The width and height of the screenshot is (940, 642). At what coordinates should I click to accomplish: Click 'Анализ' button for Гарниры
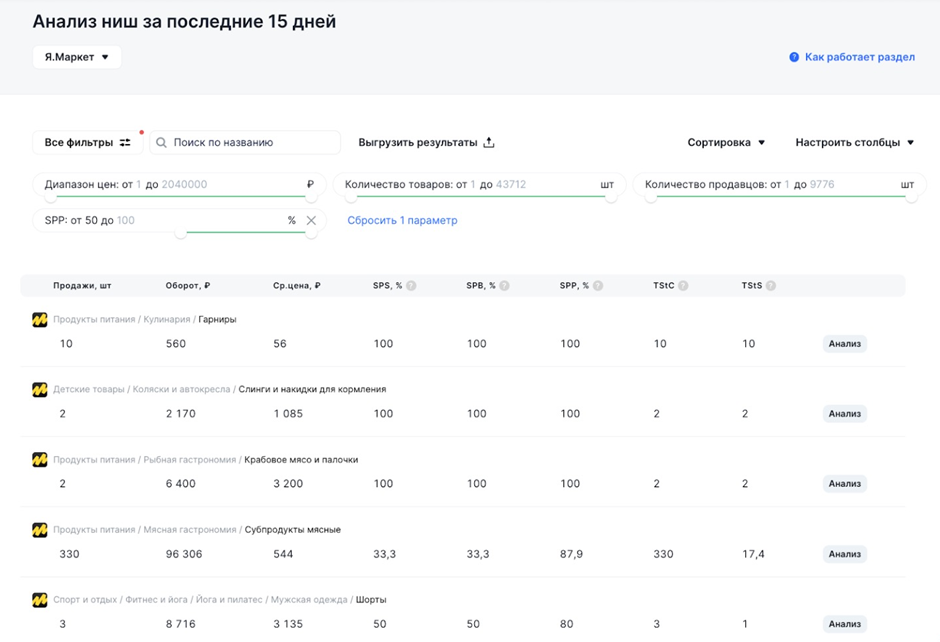pos(845,343)
